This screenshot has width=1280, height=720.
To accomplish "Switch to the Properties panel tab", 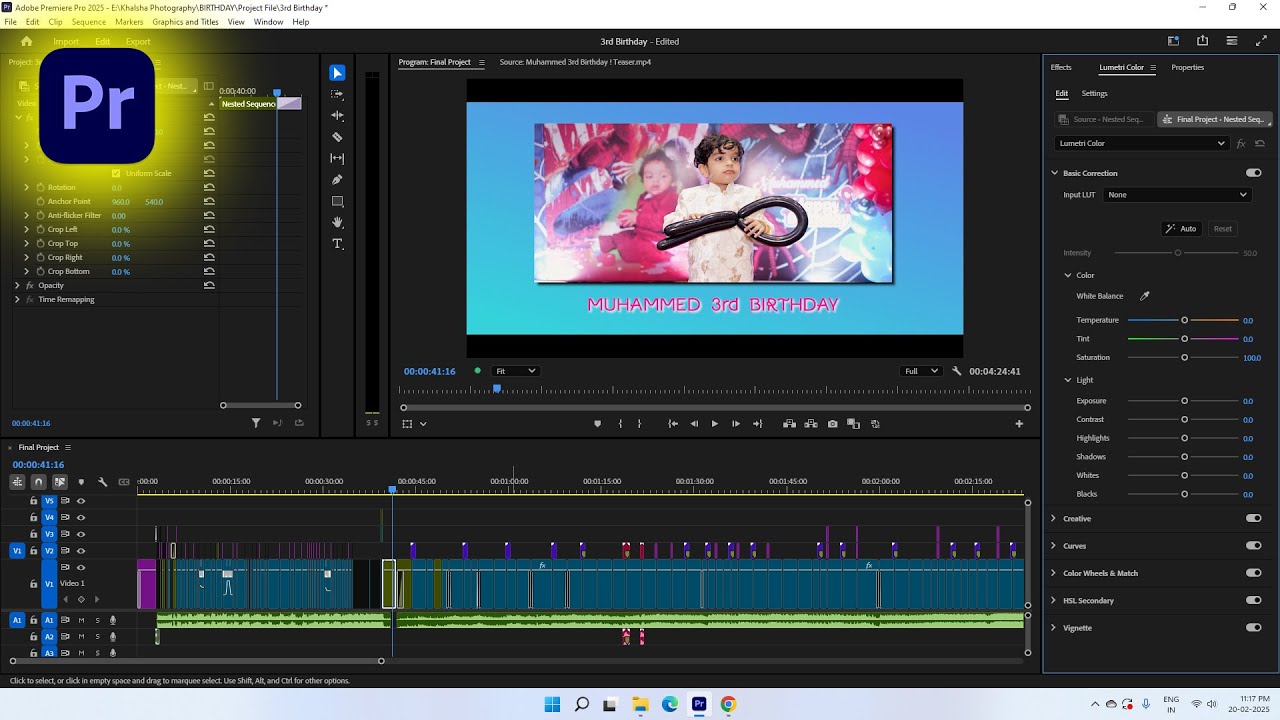I will [x=1188, y=67].
